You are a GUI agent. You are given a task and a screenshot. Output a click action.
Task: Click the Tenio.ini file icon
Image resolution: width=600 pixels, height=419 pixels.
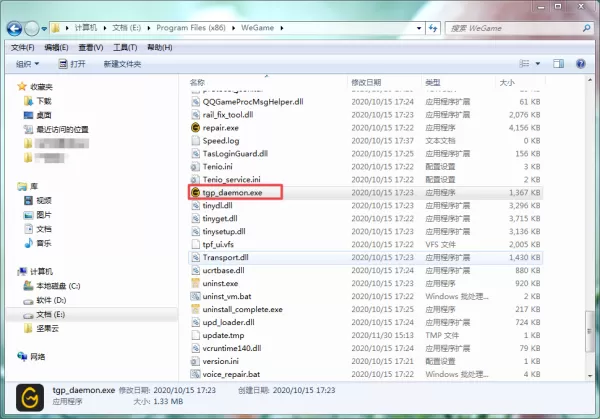point(195,166)
